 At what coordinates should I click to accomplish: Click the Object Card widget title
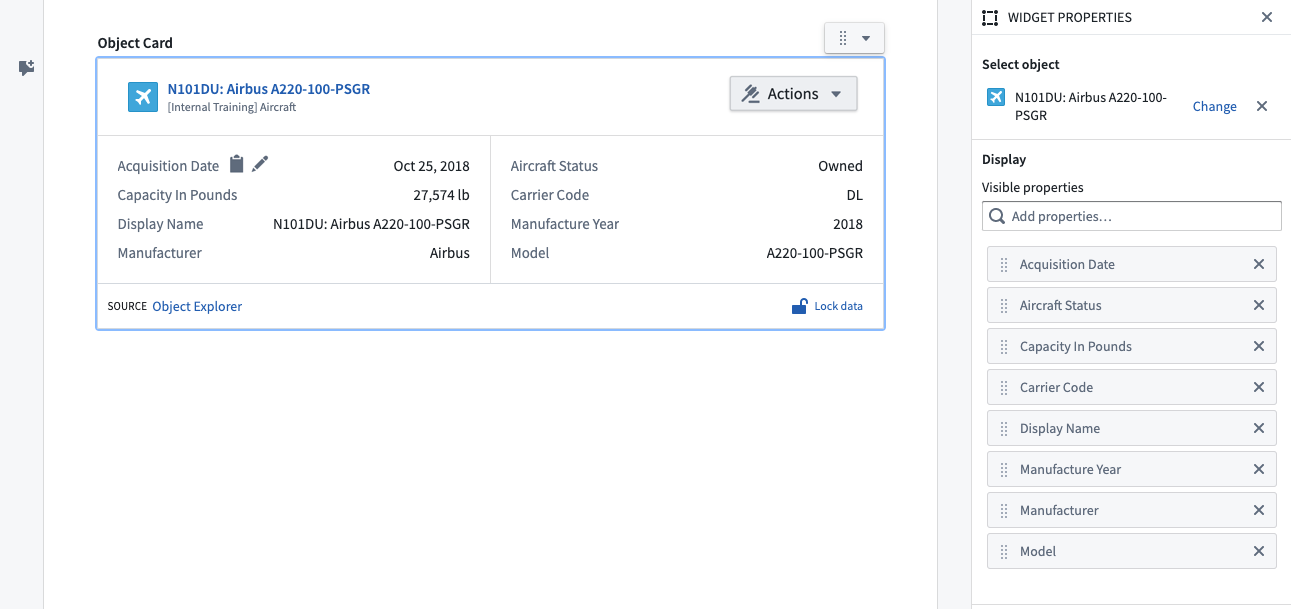pos(135,43)
